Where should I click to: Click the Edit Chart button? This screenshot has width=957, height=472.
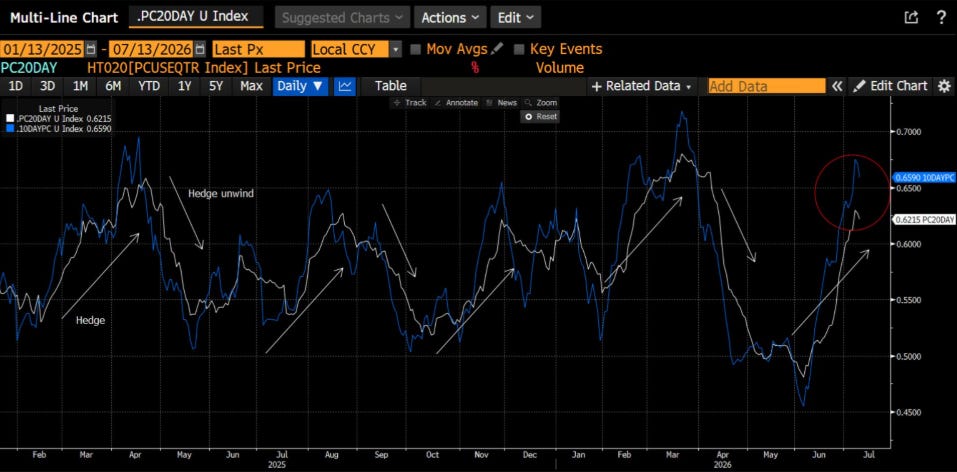click(891, 86)
